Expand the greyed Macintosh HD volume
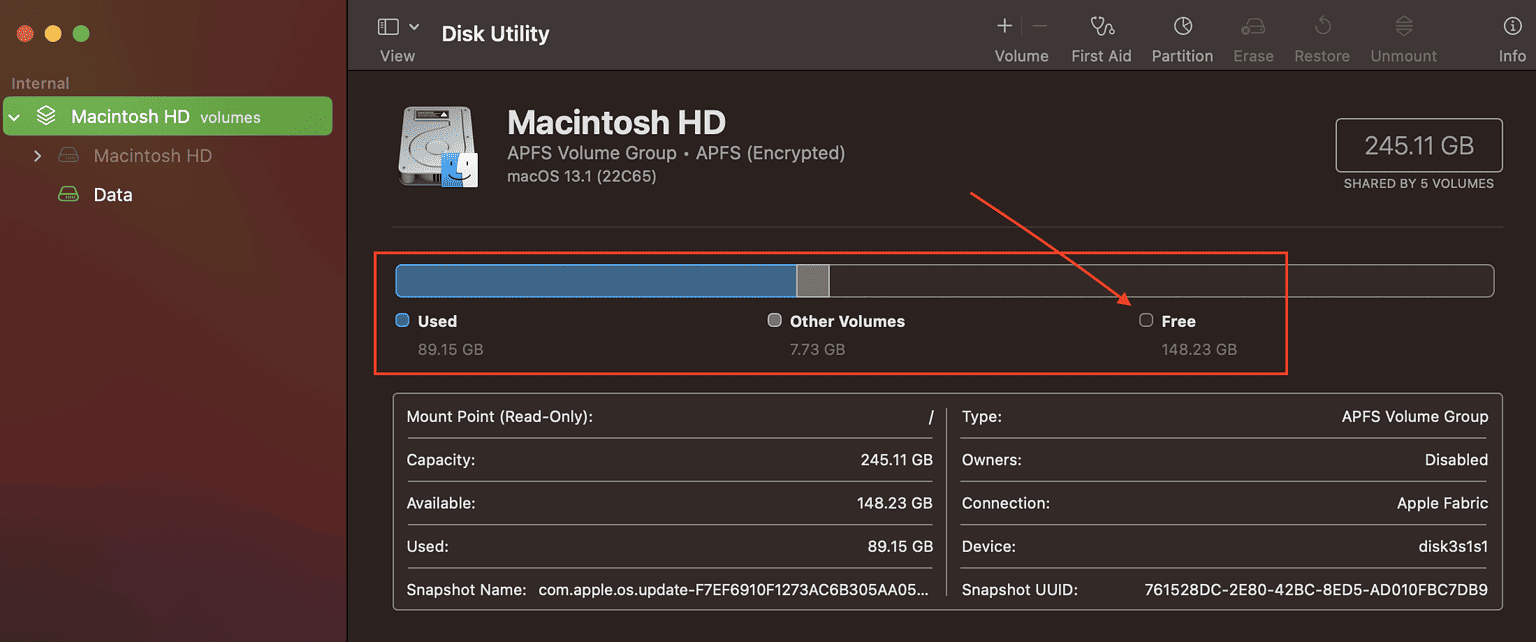1536x642 pixels. click(x=37, y=156)
